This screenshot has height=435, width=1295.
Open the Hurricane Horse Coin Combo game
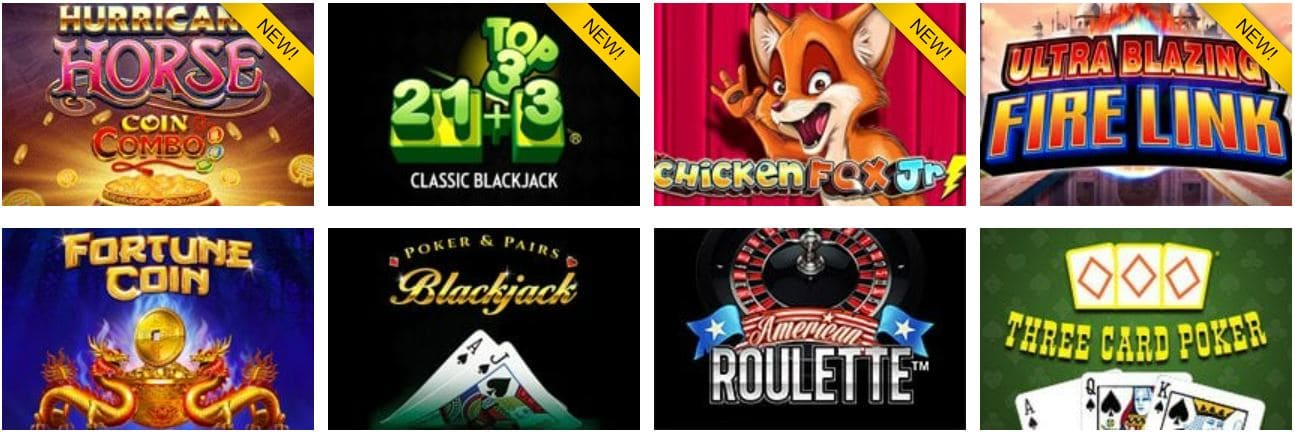[158, 104]
